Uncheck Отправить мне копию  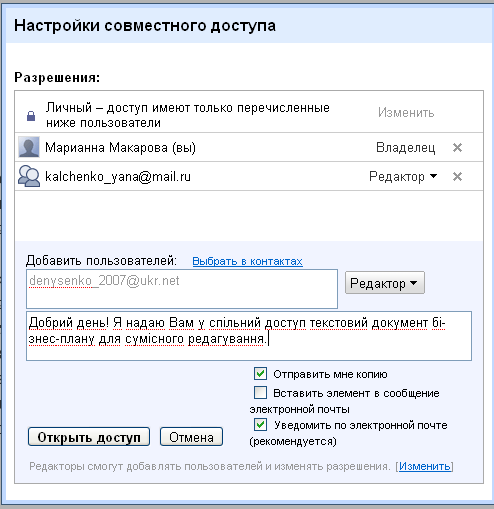pyautogui.click(x=260, y=373)
